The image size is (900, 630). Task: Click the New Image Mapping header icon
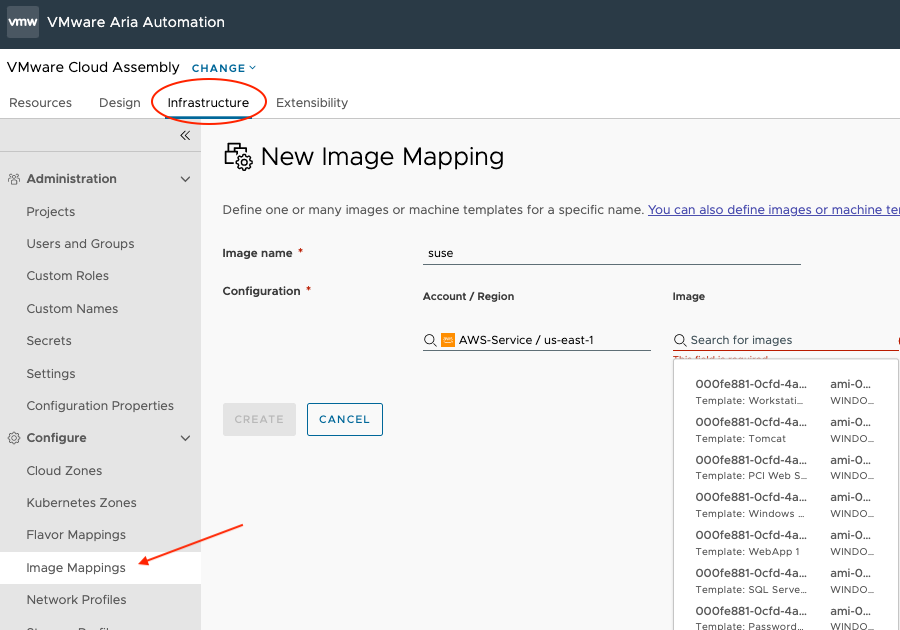click(238, 157)
